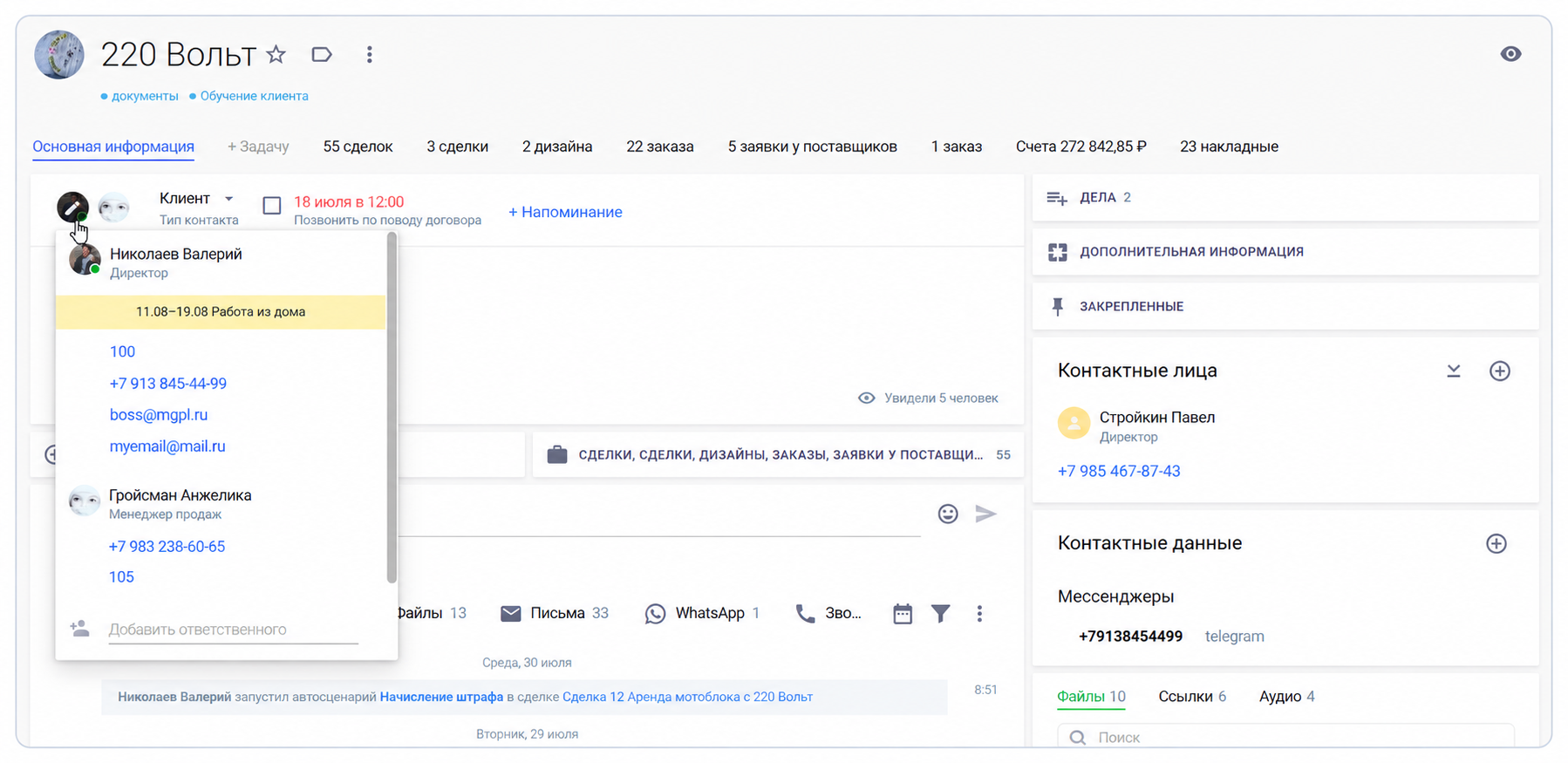Viewport: 1568px width, 763px height.
Task: Click Гройсман Анжелика phone +7 983 238-60-65
Action: coord(167,547)
